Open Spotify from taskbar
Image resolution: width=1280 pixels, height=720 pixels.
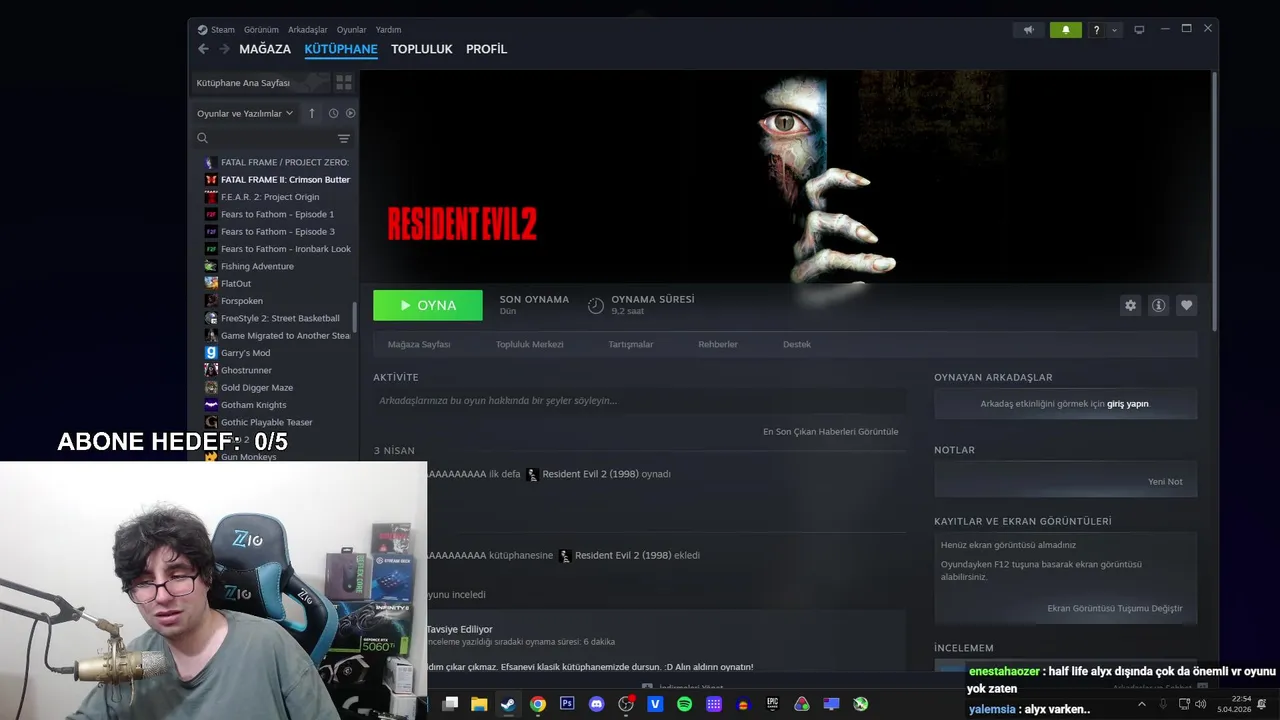tap(684, 704)
